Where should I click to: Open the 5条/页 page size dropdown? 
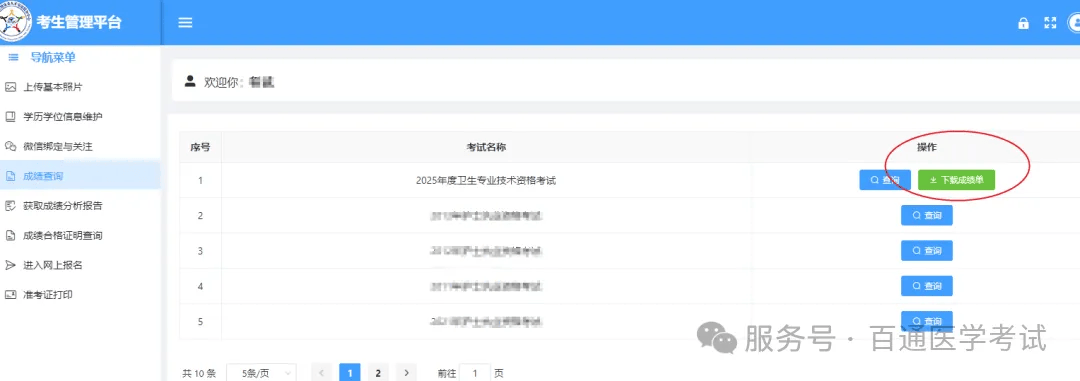click(x=261, y=373)
